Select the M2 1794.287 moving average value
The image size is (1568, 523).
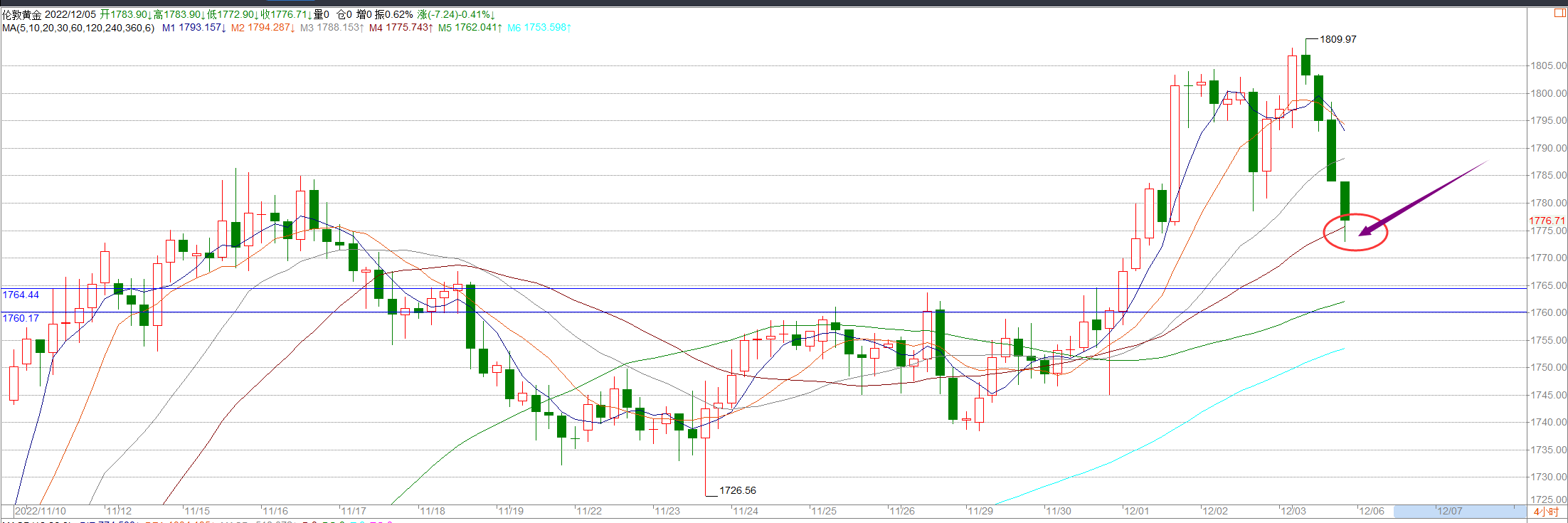coord(263,28)
